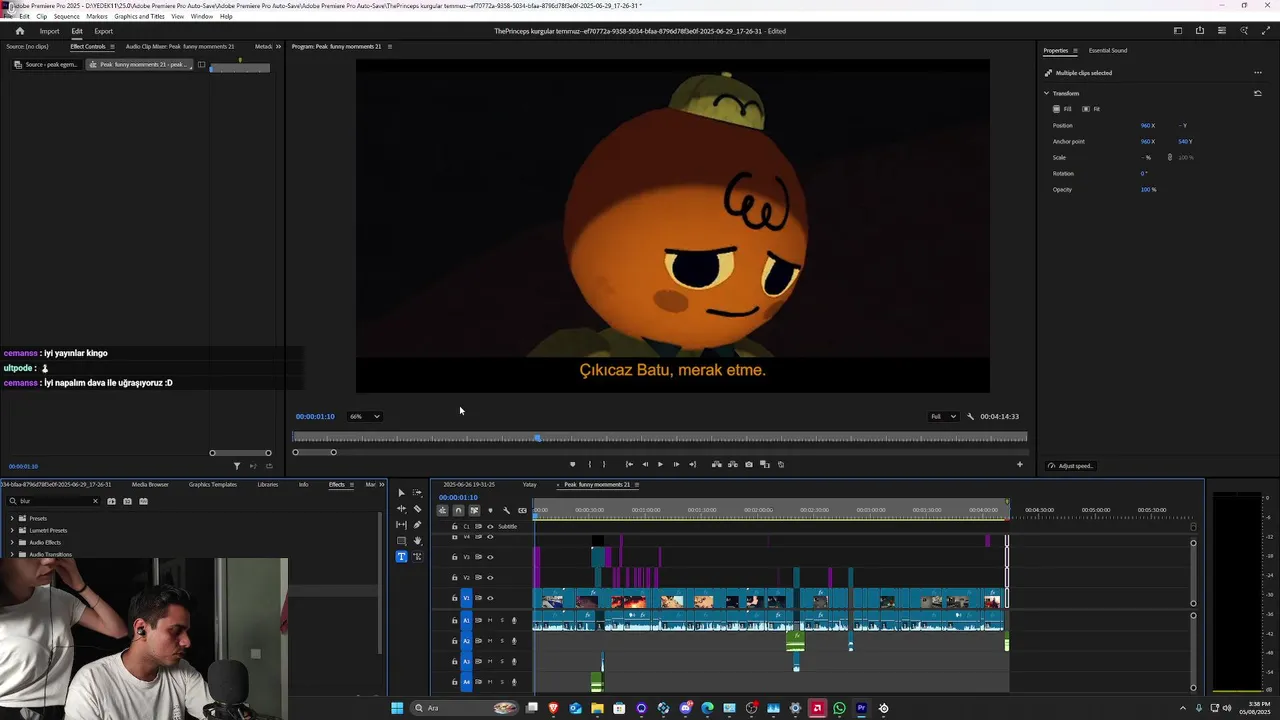Select the Track Select Forward tool
The height and width of the screenshot is (720, 1280).
point(417,492)
